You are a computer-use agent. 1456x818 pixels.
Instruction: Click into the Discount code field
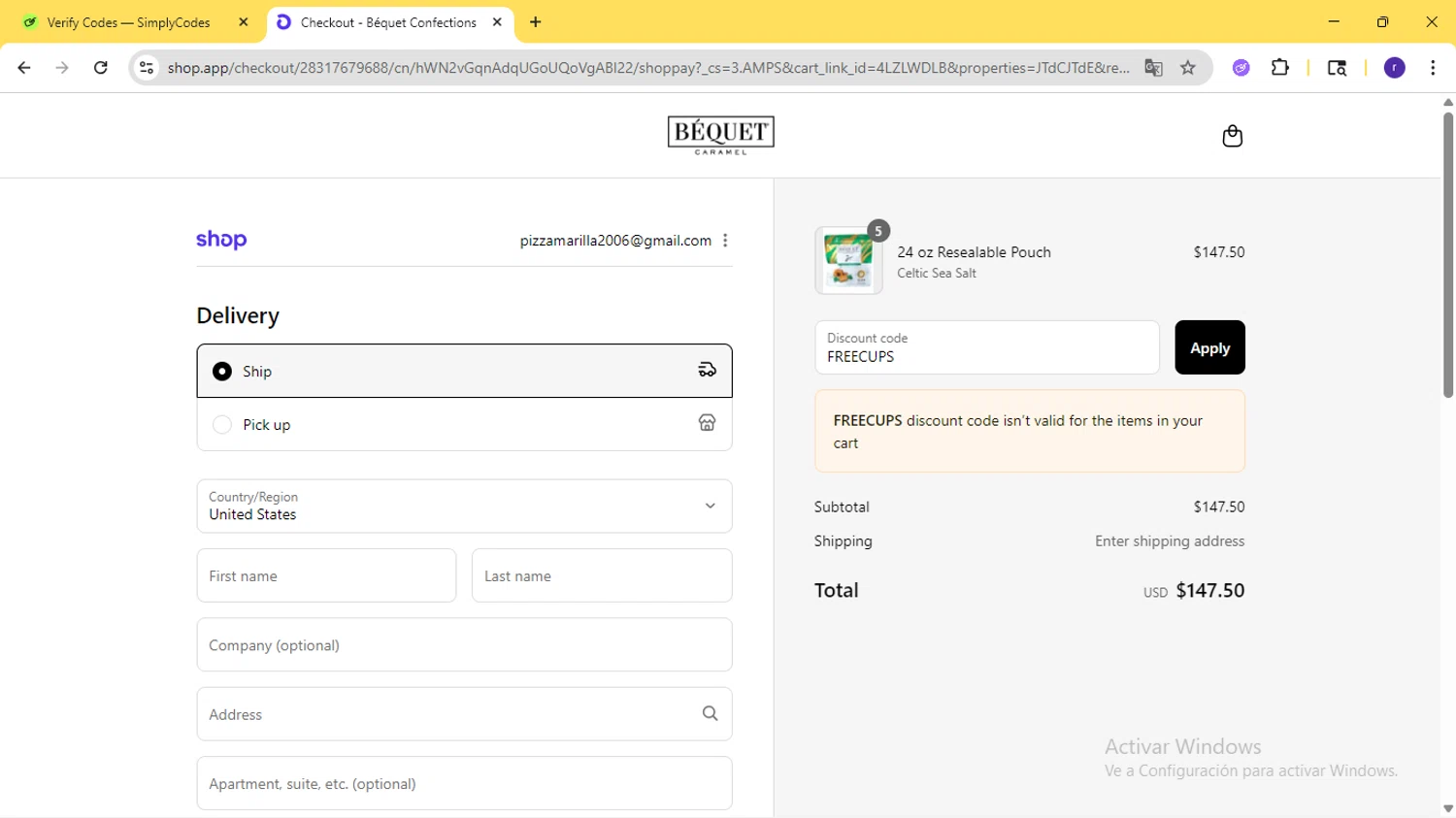click(x=987, y=347)
